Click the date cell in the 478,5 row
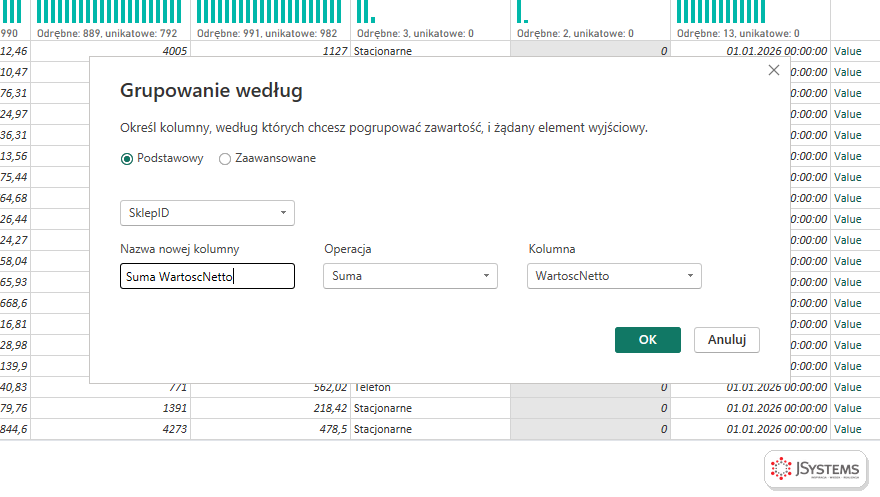Viewport: 880px width, 497px height. 750,429
